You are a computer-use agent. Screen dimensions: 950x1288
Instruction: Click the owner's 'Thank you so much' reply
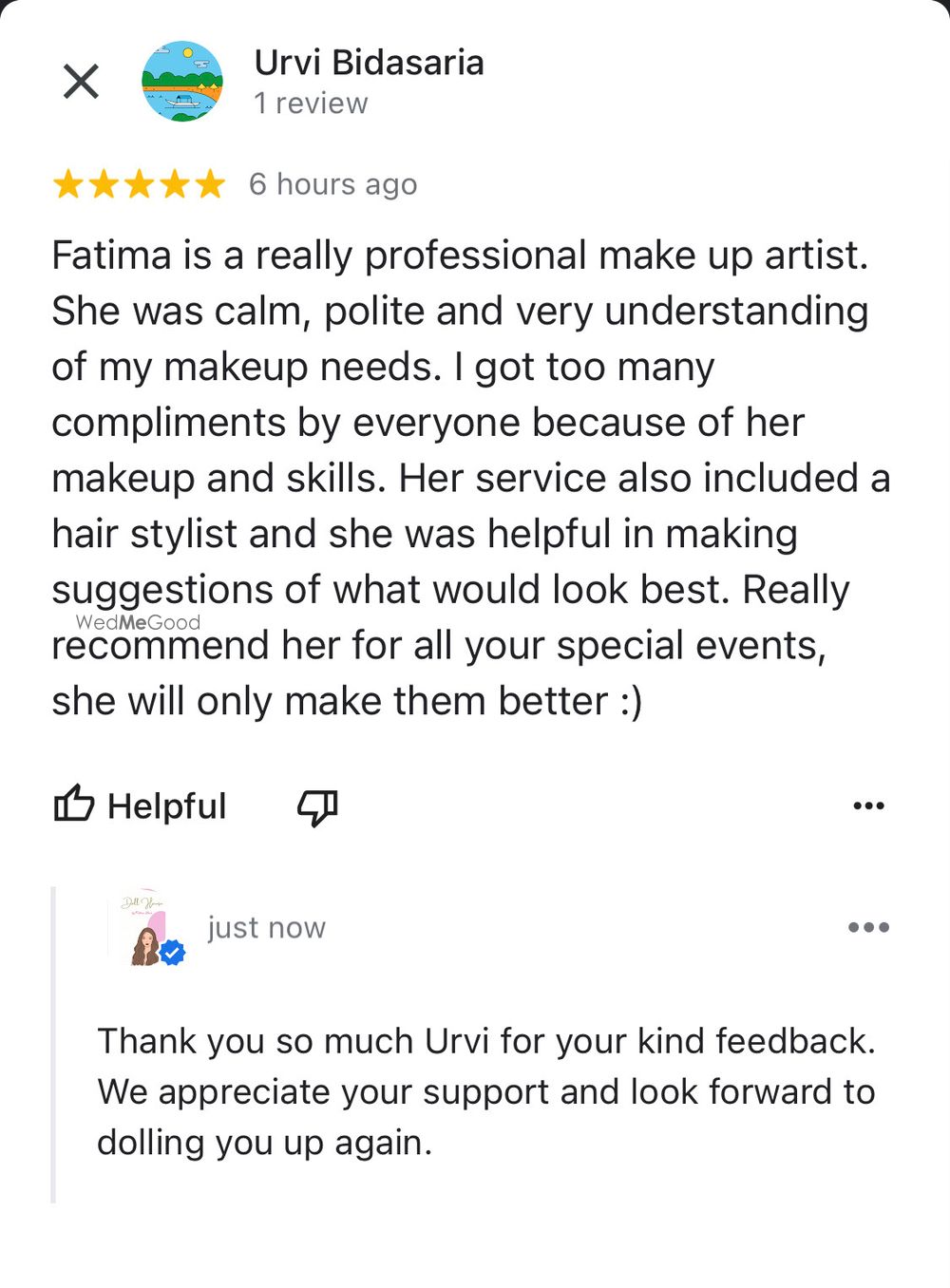tap(485, 1091)
